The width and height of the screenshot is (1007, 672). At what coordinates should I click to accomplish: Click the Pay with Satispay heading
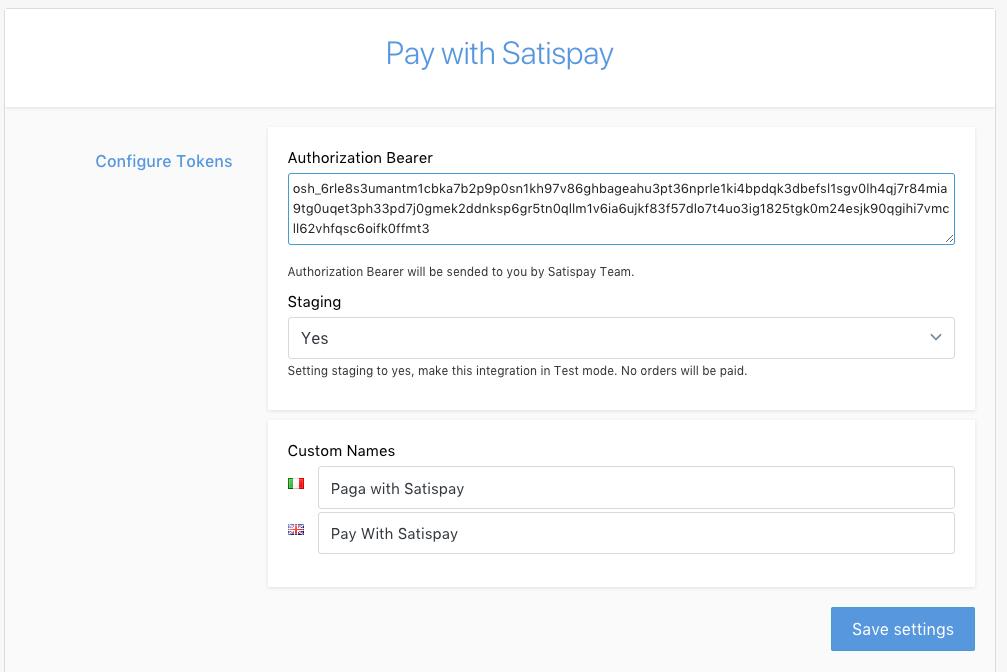pos(499,53)
